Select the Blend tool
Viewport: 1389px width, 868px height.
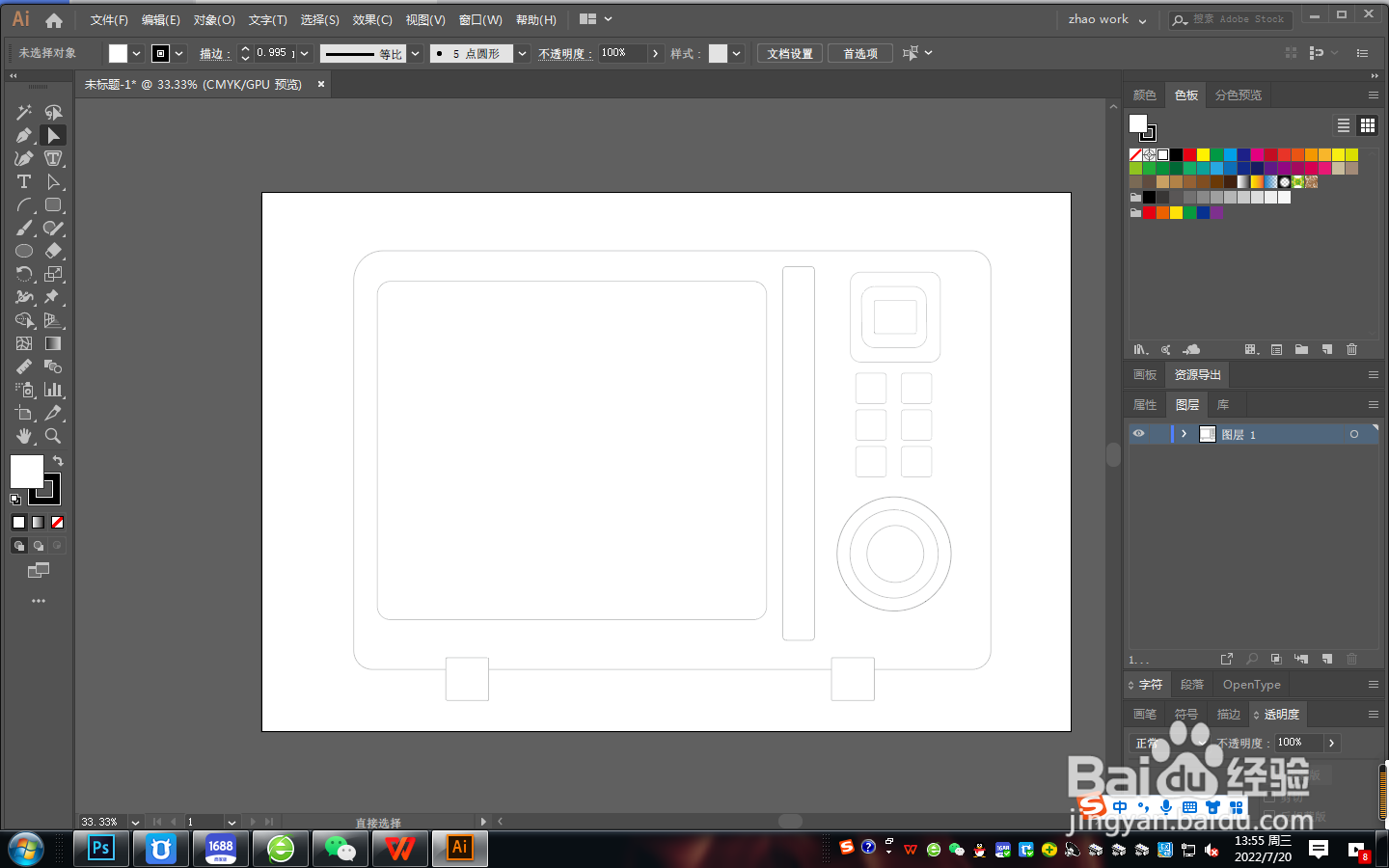[x=53, y=367]
